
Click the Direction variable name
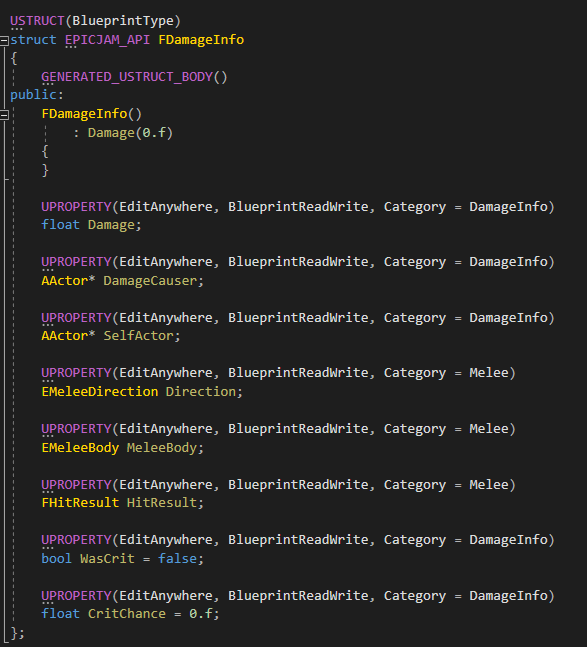coord(200,392)
